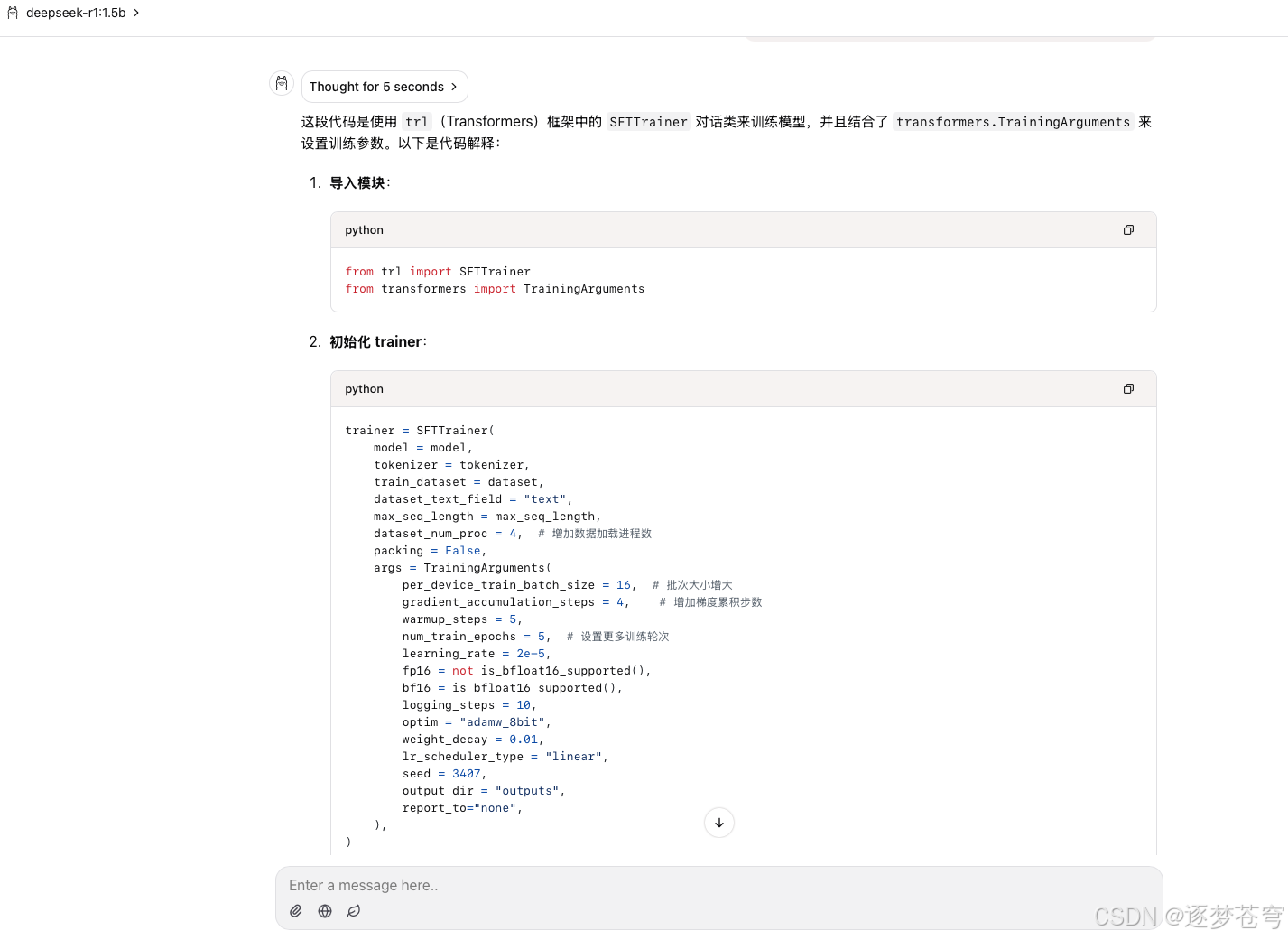Click the heading '初始化 trainer'

coord(375,342)
